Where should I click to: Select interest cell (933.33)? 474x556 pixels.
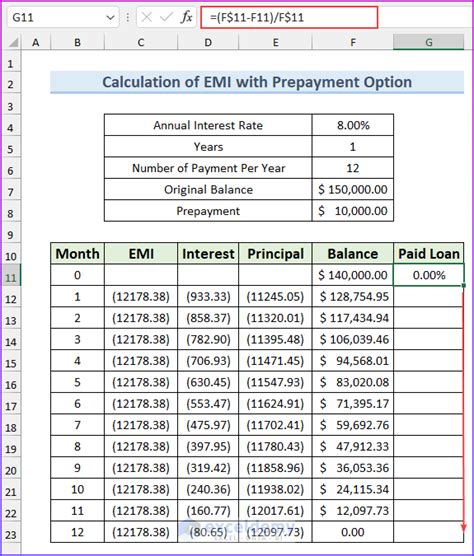(208, 296)
